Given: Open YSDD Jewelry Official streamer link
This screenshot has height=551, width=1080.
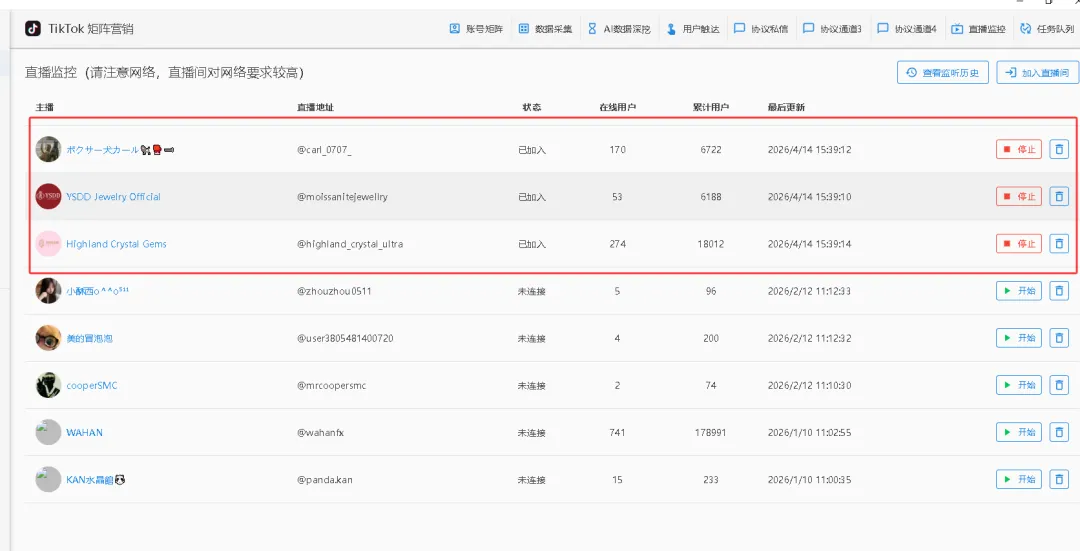Looking at the screenshot, I should point(113,197).
